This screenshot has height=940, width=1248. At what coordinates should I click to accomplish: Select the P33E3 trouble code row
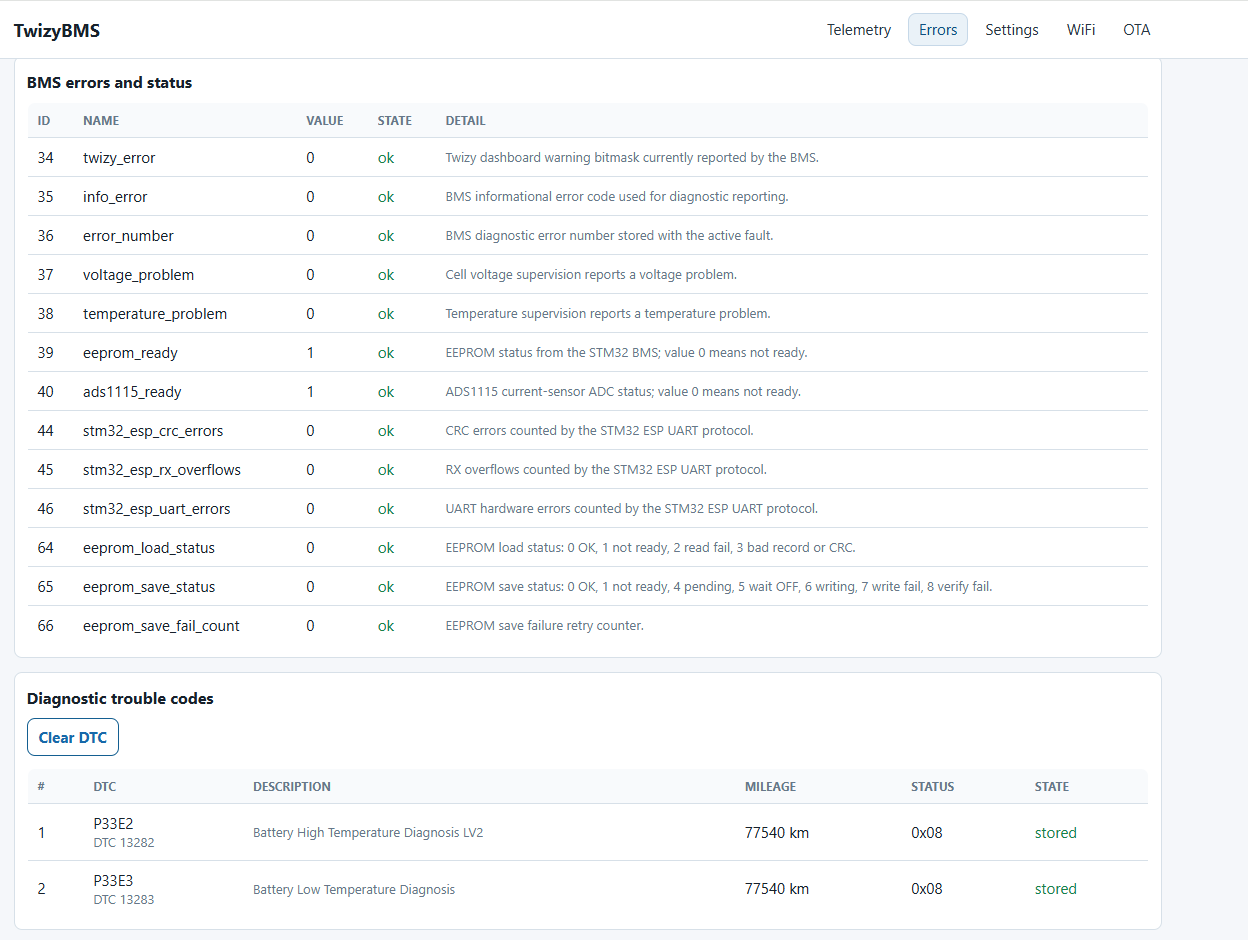[x=587, y=889]
